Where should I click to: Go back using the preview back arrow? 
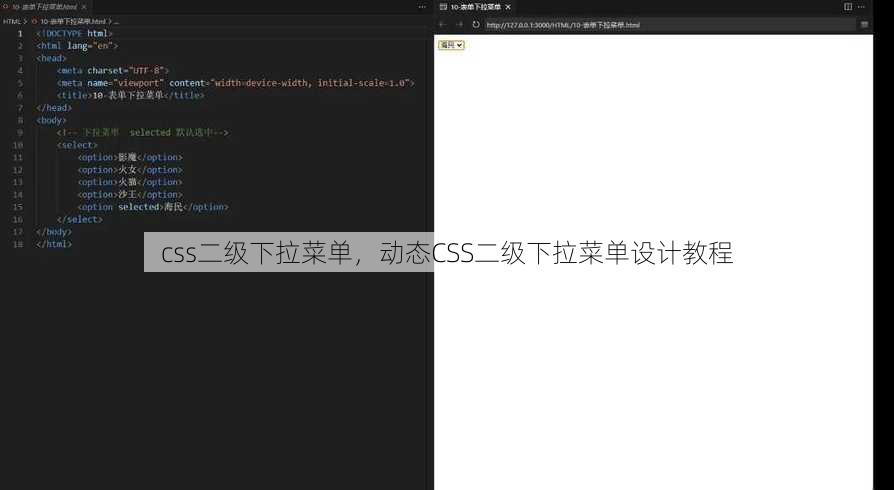[x=442, y=25]
